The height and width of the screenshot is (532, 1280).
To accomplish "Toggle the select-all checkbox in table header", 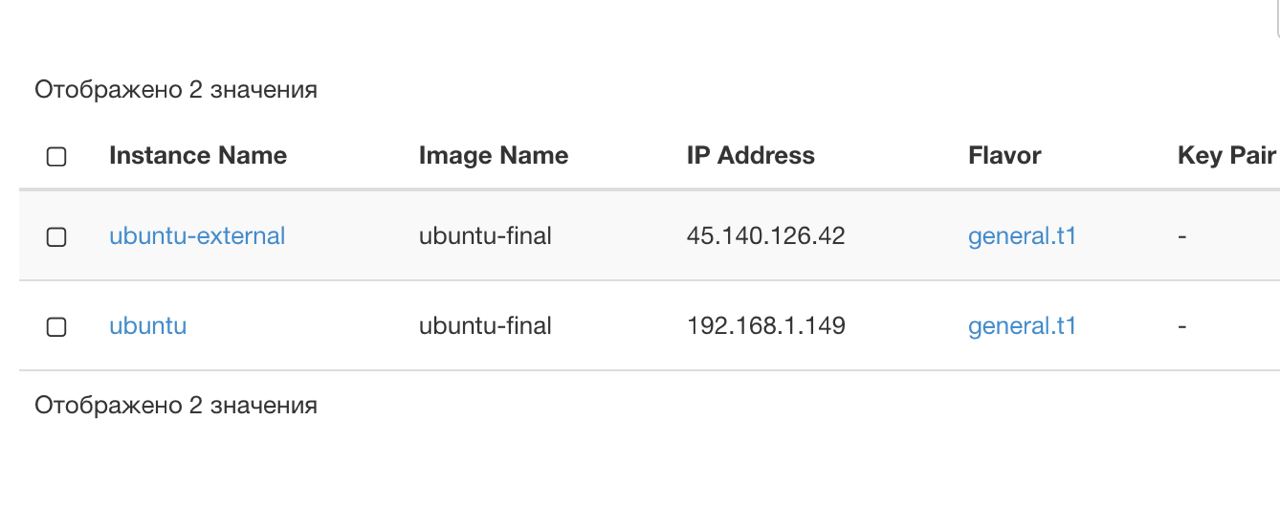I will 57,157.
